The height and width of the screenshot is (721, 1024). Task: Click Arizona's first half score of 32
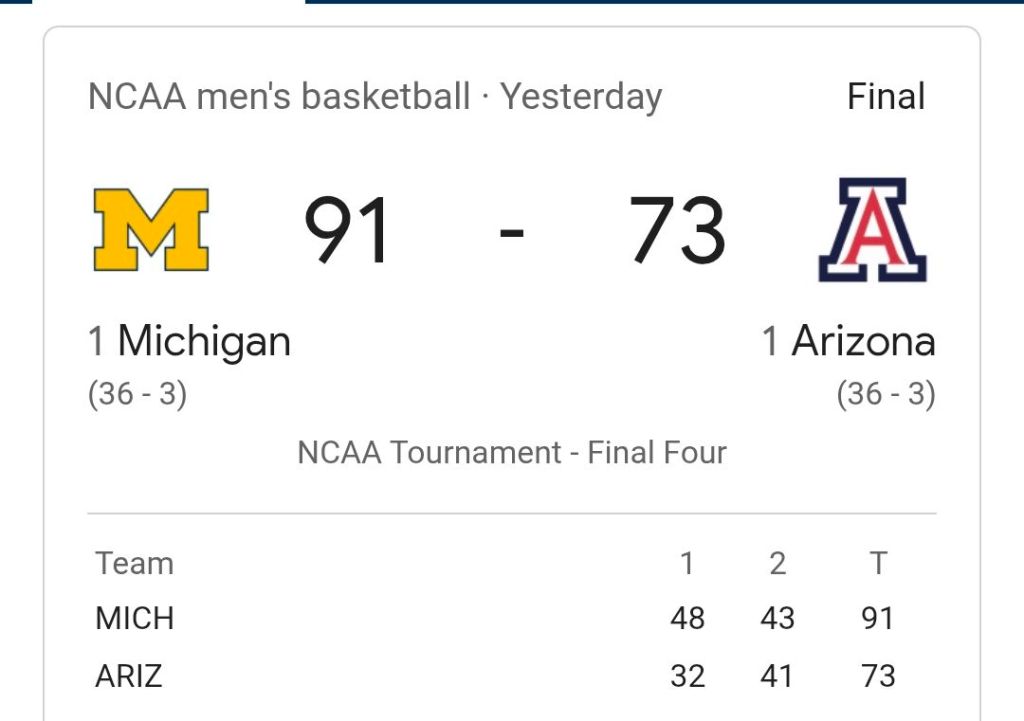click(687, 676)
